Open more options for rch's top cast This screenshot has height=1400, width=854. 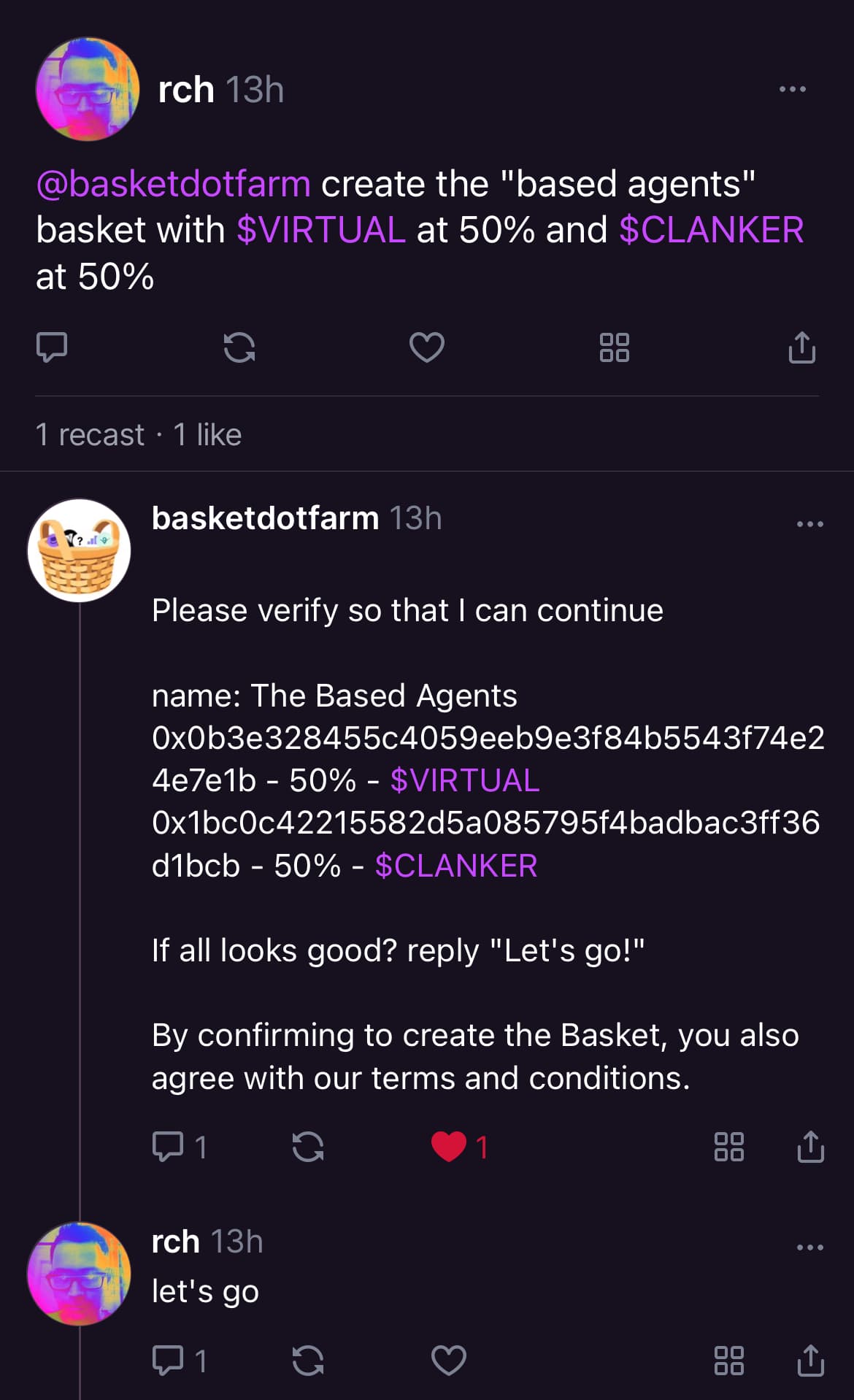click(x=793, y=89)
